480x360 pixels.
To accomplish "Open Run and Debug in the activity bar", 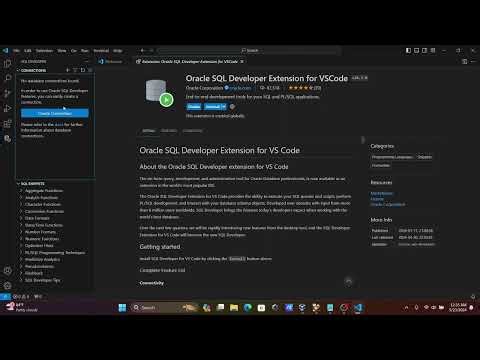I will pos(7,109).
